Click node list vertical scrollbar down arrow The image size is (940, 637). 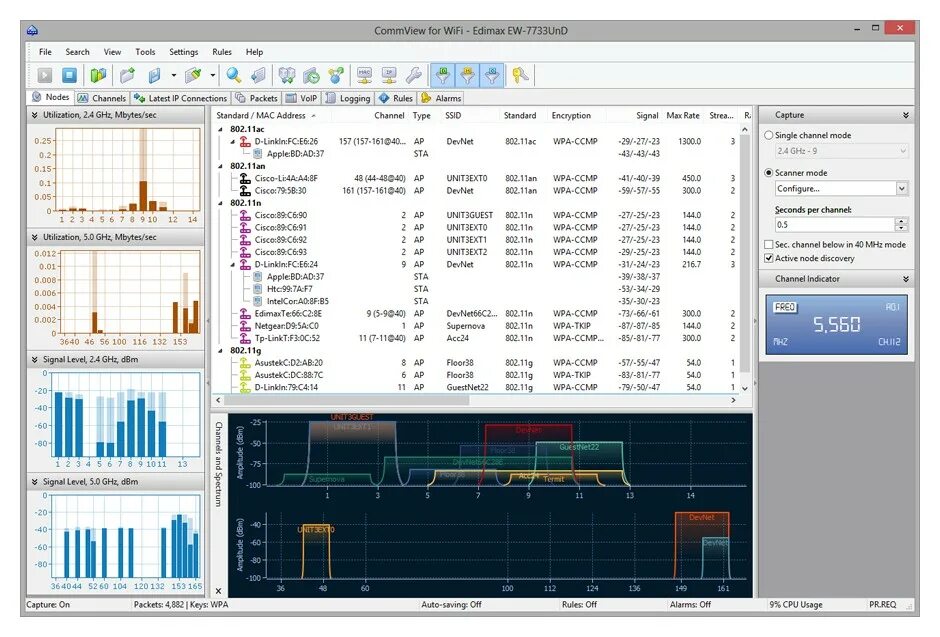pyautogui.click(x=745, y=388)
